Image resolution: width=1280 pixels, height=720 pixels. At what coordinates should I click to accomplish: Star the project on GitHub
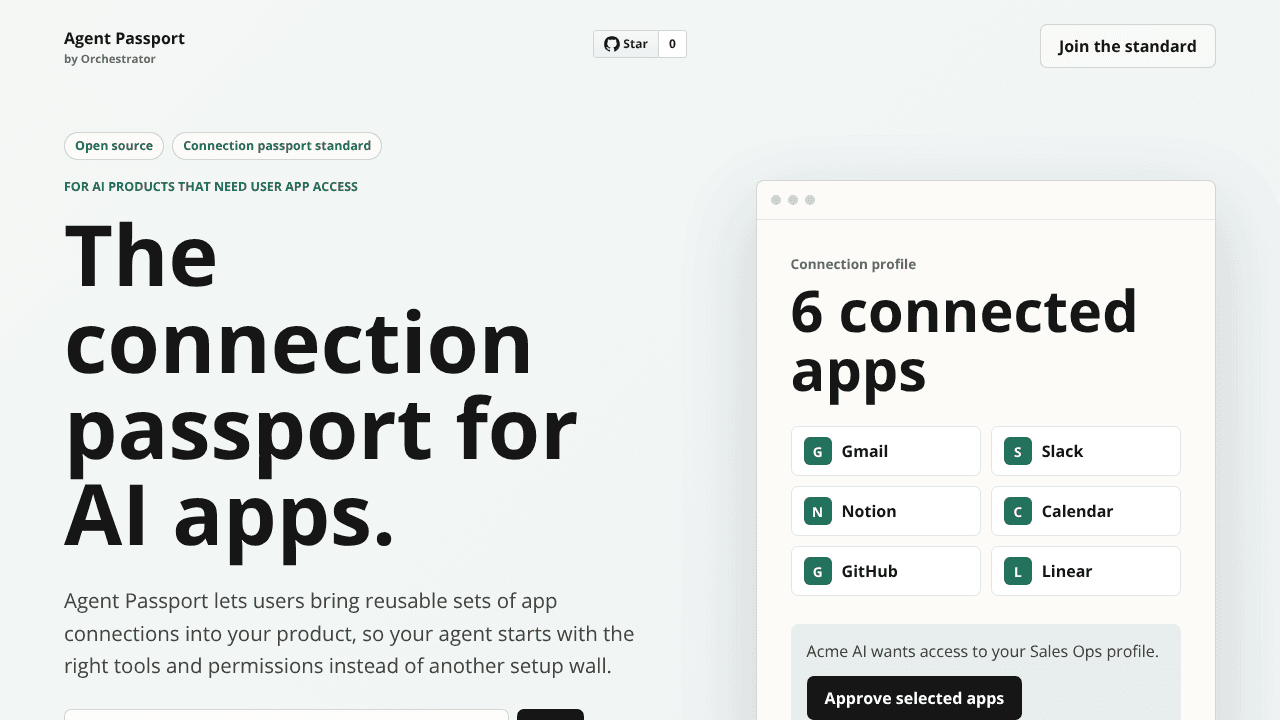pos(626,44)
